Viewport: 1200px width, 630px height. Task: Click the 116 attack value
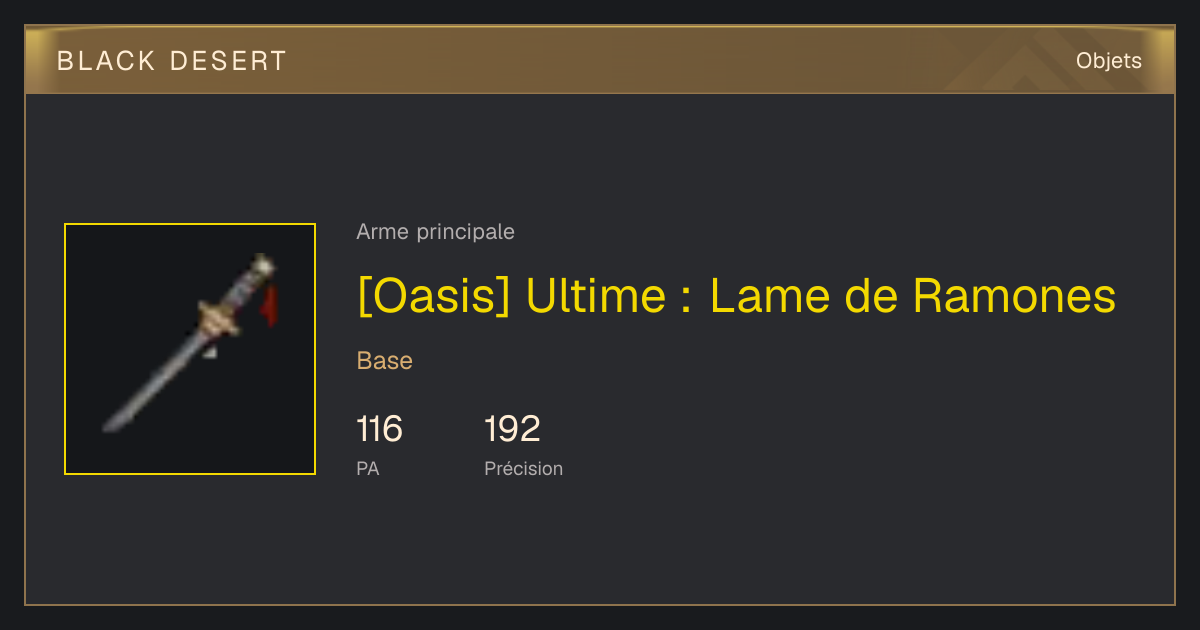[x=379, y=429]
